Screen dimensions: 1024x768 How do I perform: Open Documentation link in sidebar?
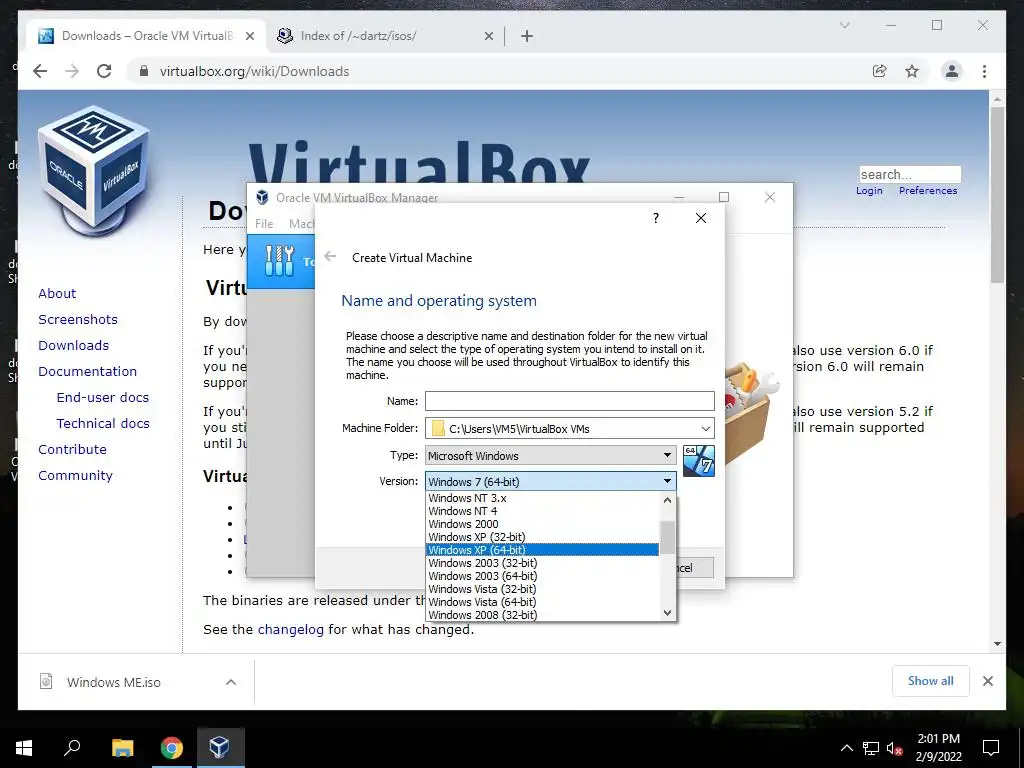click(x=88, y=372)
